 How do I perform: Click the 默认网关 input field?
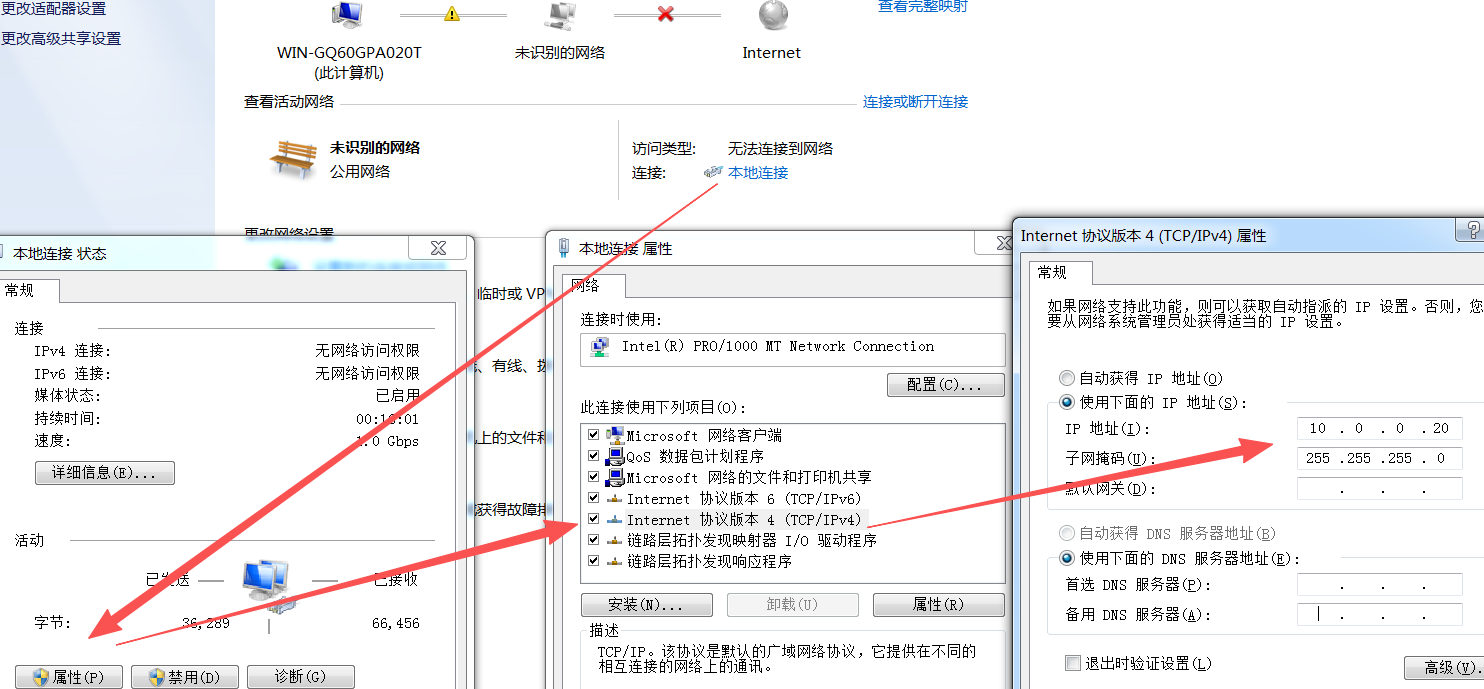[x=1378, y=488]
